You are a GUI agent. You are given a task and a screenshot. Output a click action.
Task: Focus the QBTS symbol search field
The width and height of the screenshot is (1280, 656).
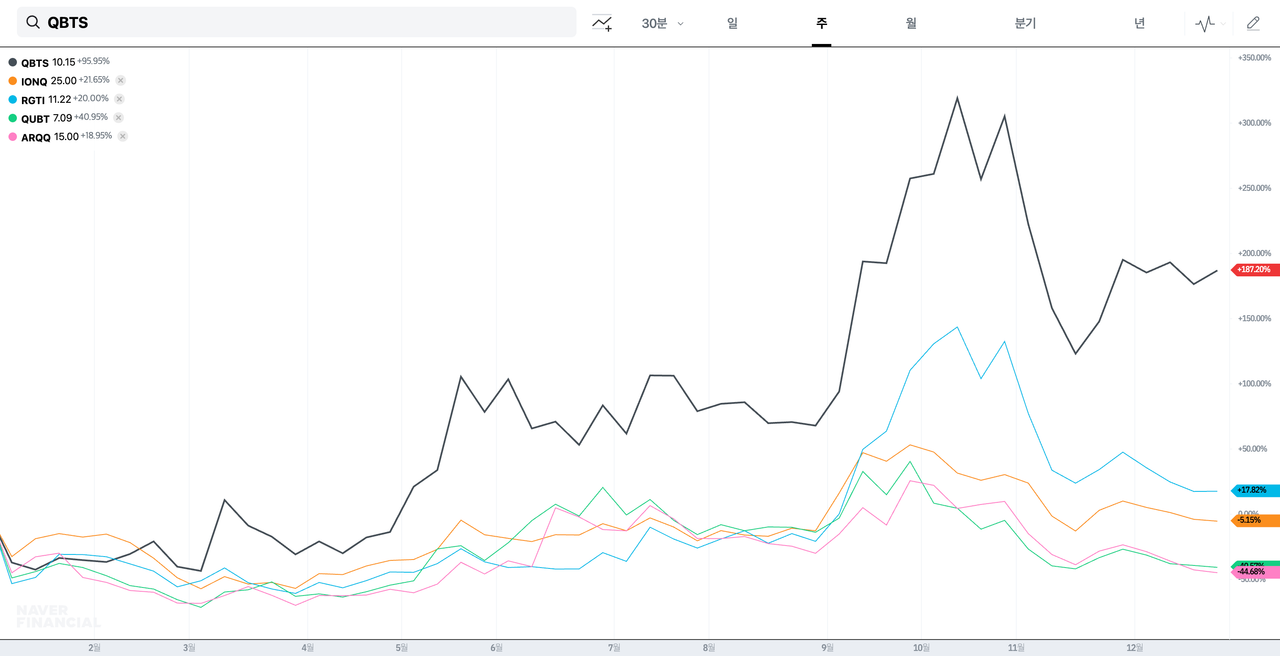coord(297,22)
